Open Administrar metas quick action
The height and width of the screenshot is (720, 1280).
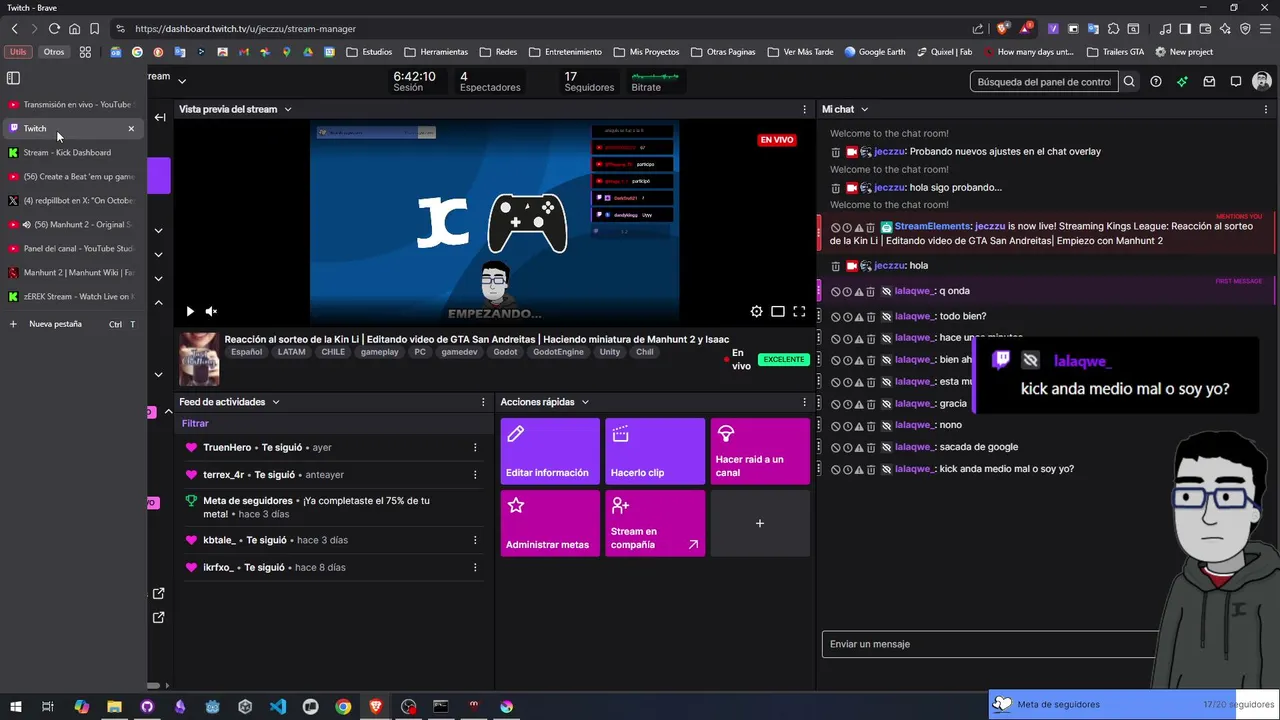click(550, 523)
